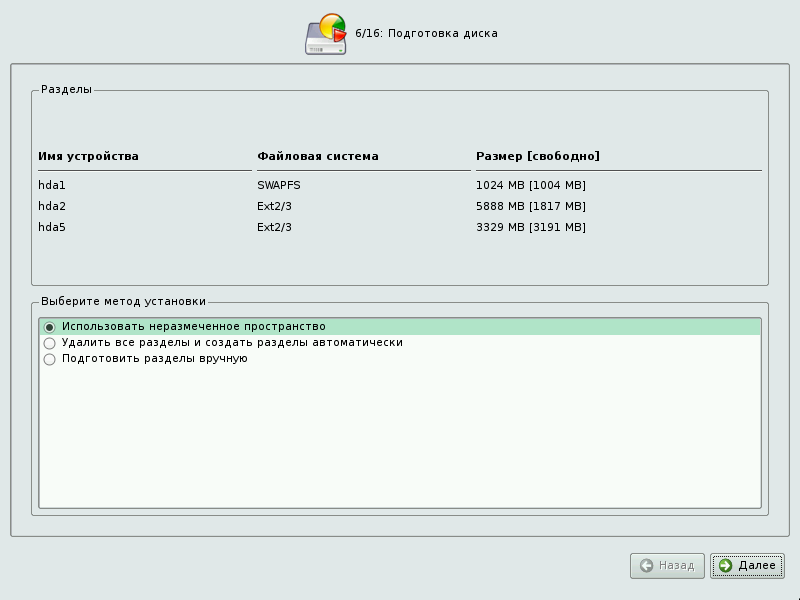Go back with the 'Назад' button
Viewport: 800px width, 600px height.
tap(667, 566)
